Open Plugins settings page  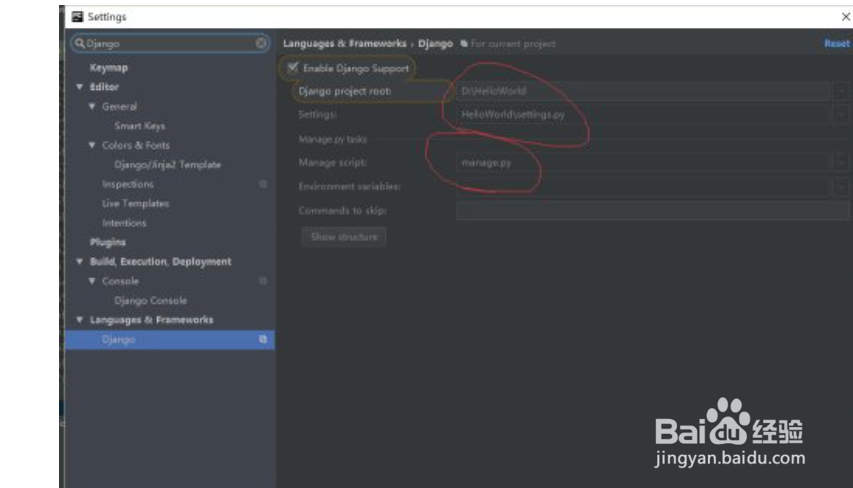pos(108,242)
